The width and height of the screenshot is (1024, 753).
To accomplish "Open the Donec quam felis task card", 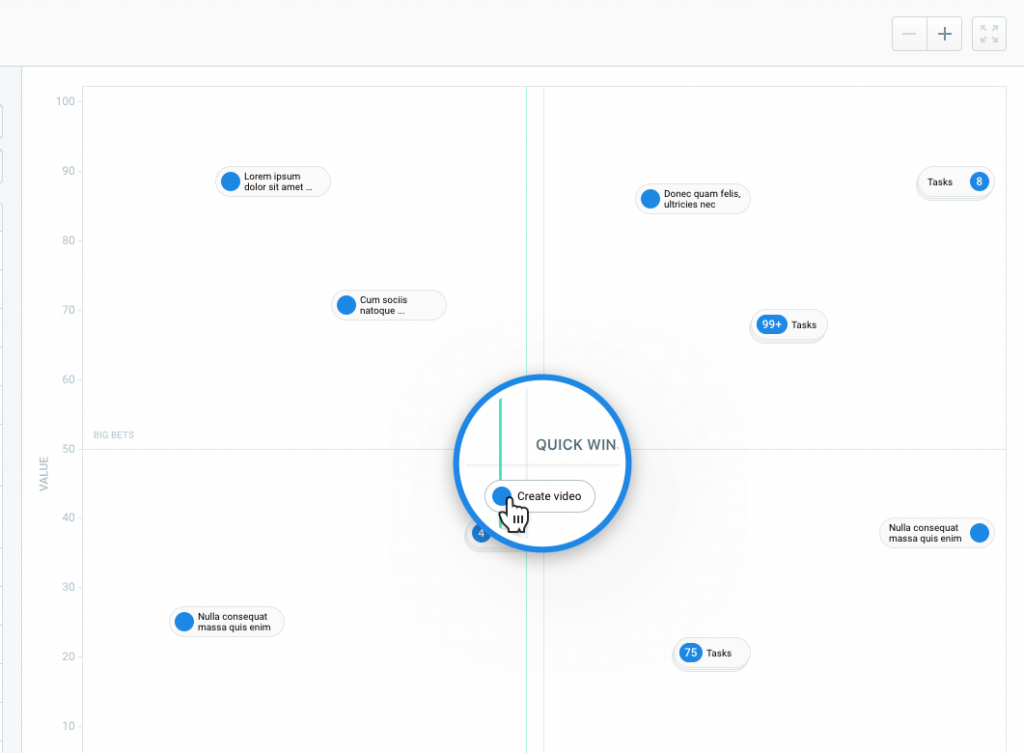I will 693,198.
